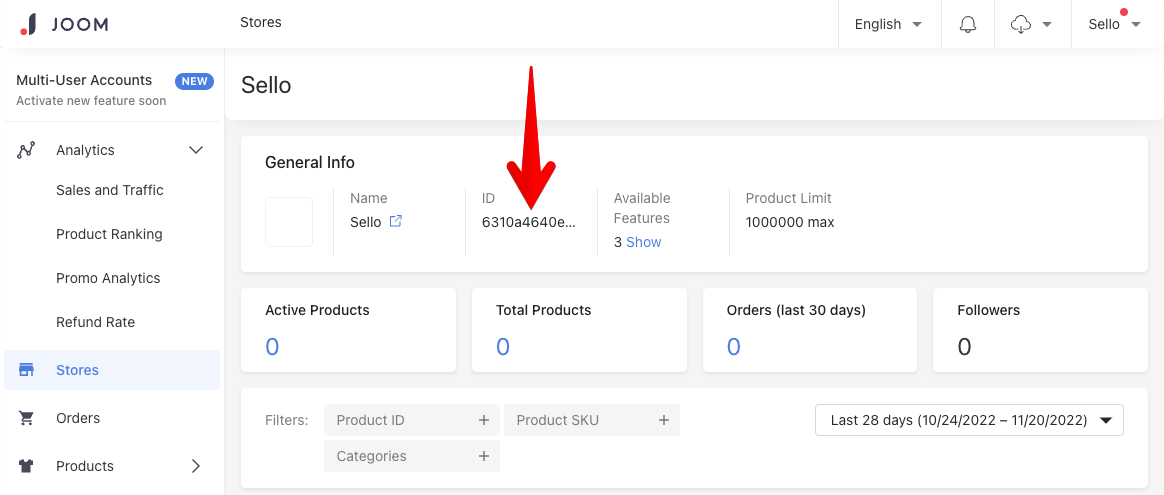The width and height of the screenshot is (1164, 495).
Task: Click the JOOM logo icon
Action: pos(28,24)
